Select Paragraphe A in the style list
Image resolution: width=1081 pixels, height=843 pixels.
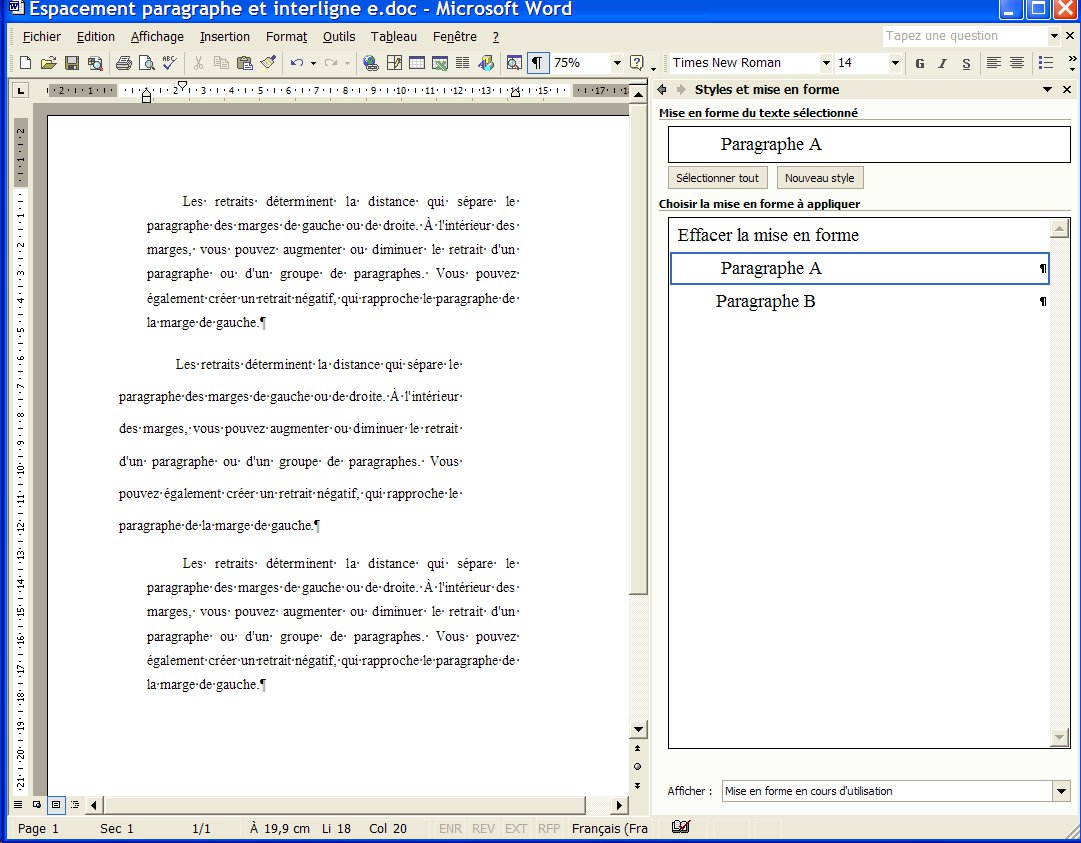coord(859,268)
